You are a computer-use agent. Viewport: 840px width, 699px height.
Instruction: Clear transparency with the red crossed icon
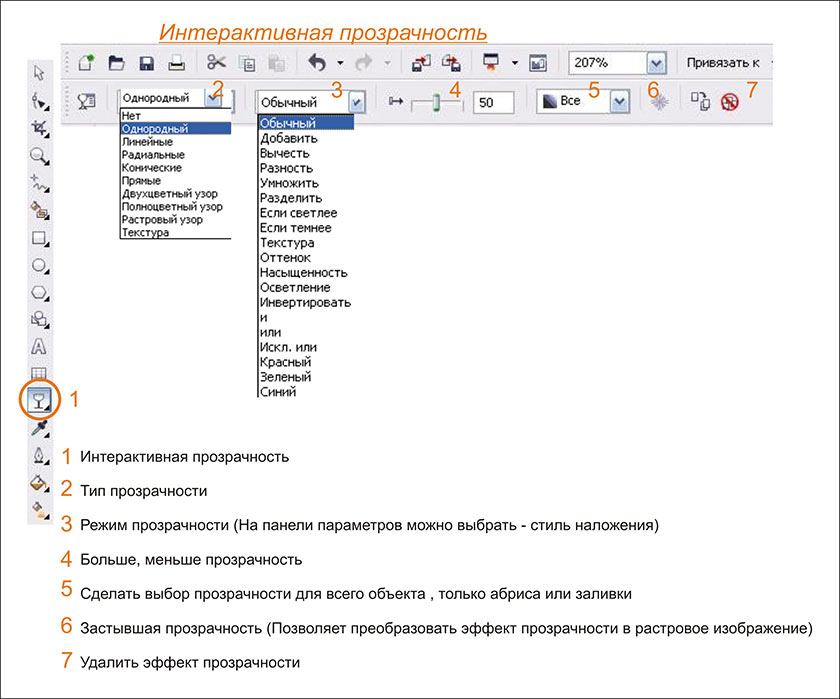(729, 102)
